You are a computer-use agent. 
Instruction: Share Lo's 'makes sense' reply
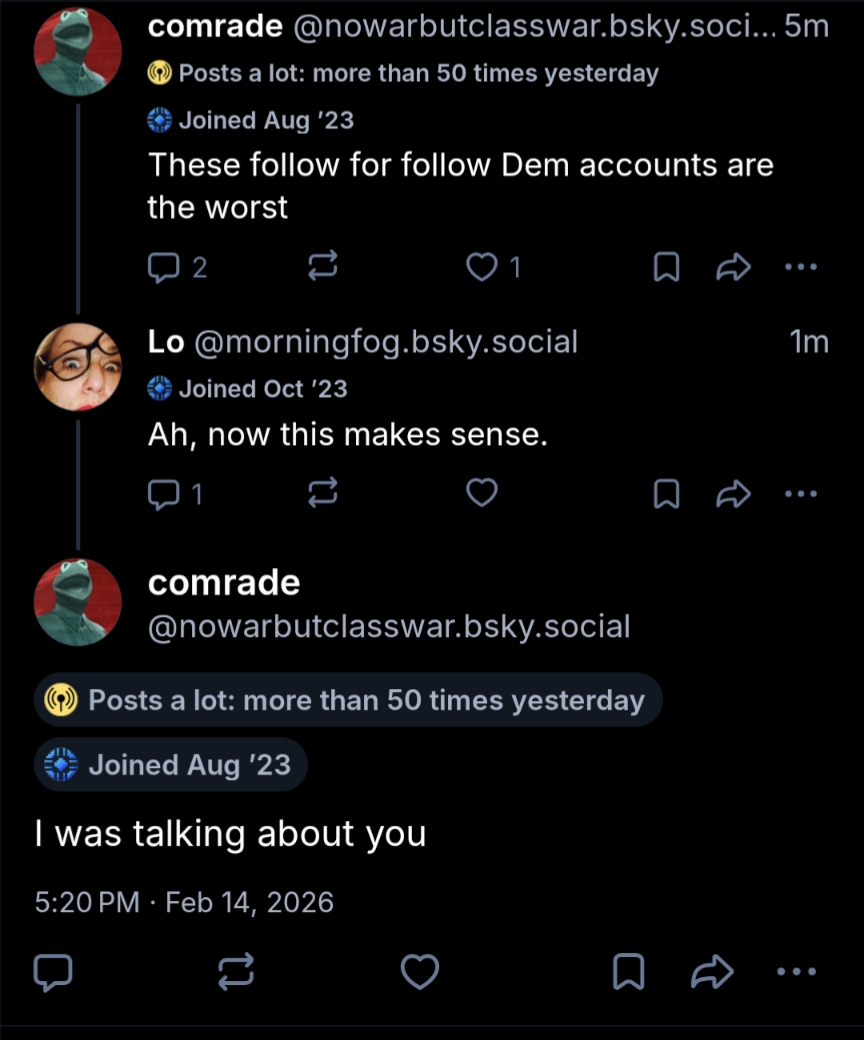click(x=734, y=493)
